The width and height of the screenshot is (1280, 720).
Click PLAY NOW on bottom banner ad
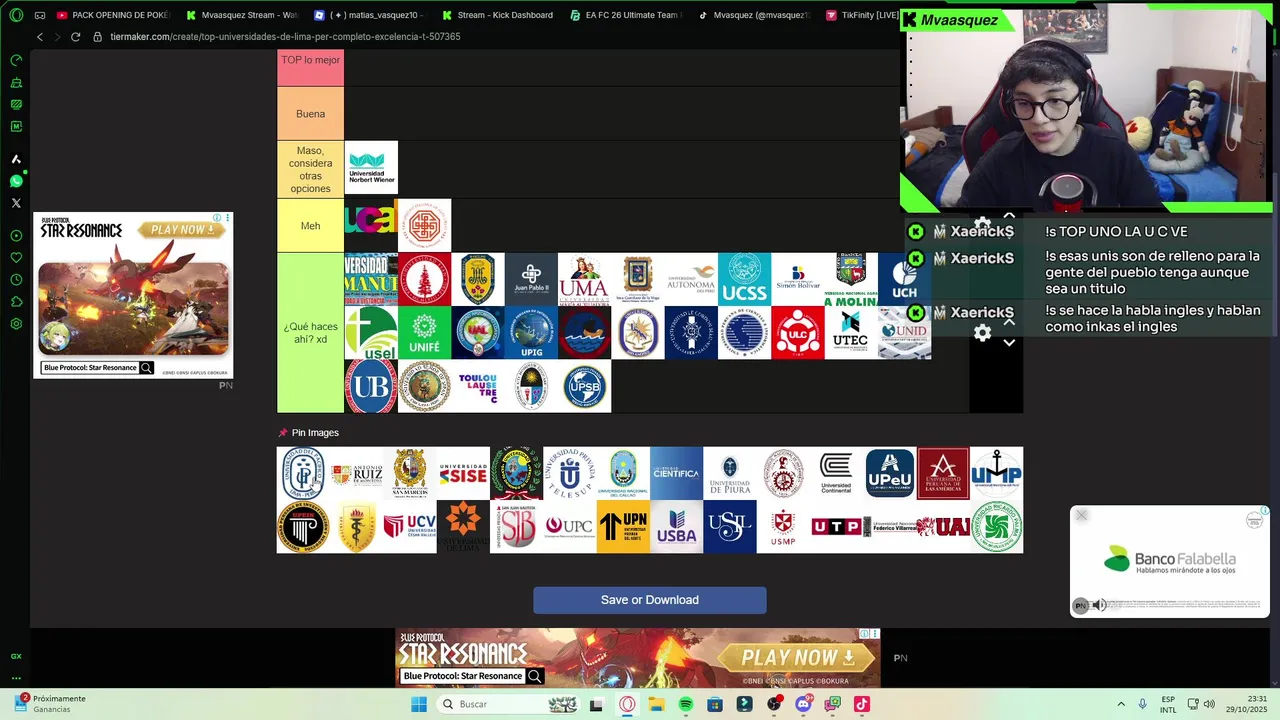coord(797,657)
